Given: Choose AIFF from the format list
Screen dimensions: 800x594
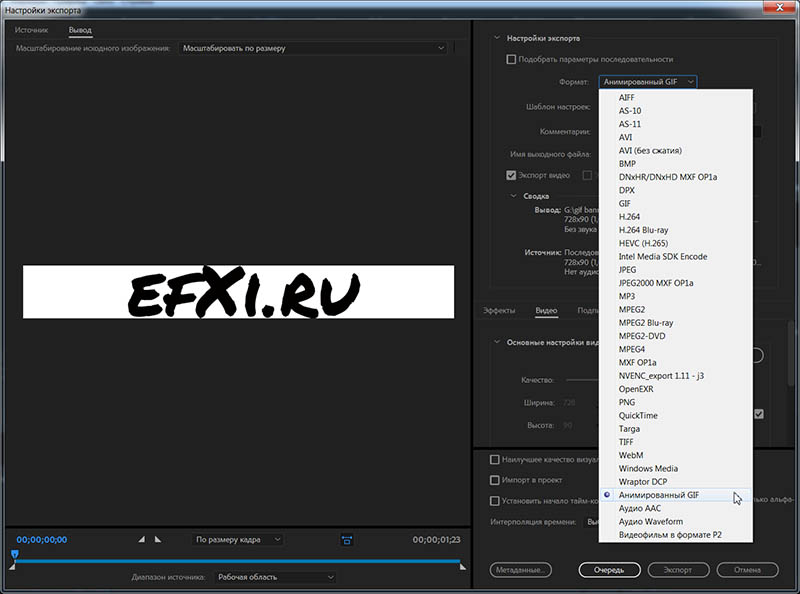Looking at the screenshot, I should point(676,97).
